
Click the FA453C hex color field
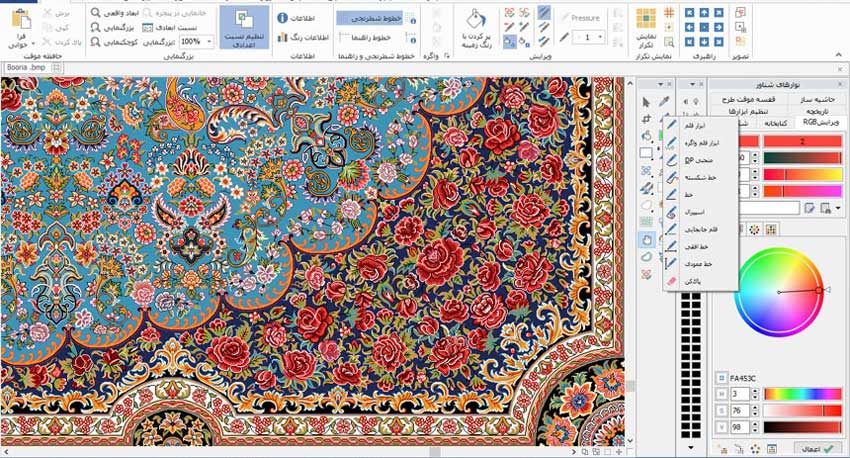point(745,378)
